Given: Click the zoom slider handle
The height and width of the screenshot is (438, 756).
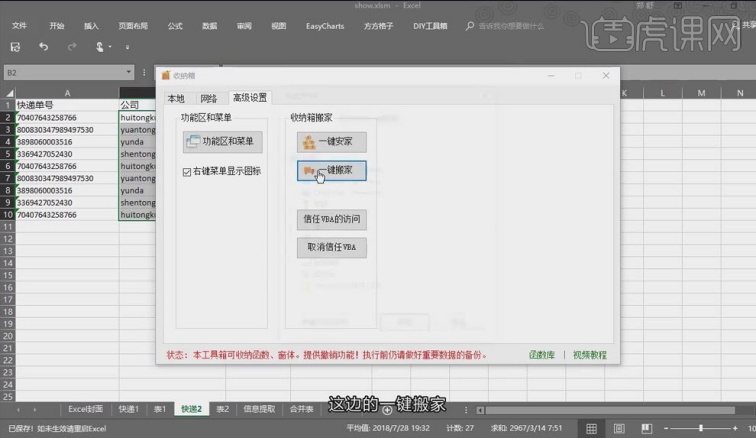Looking at the screenshot, I should (x=701, y=428).
